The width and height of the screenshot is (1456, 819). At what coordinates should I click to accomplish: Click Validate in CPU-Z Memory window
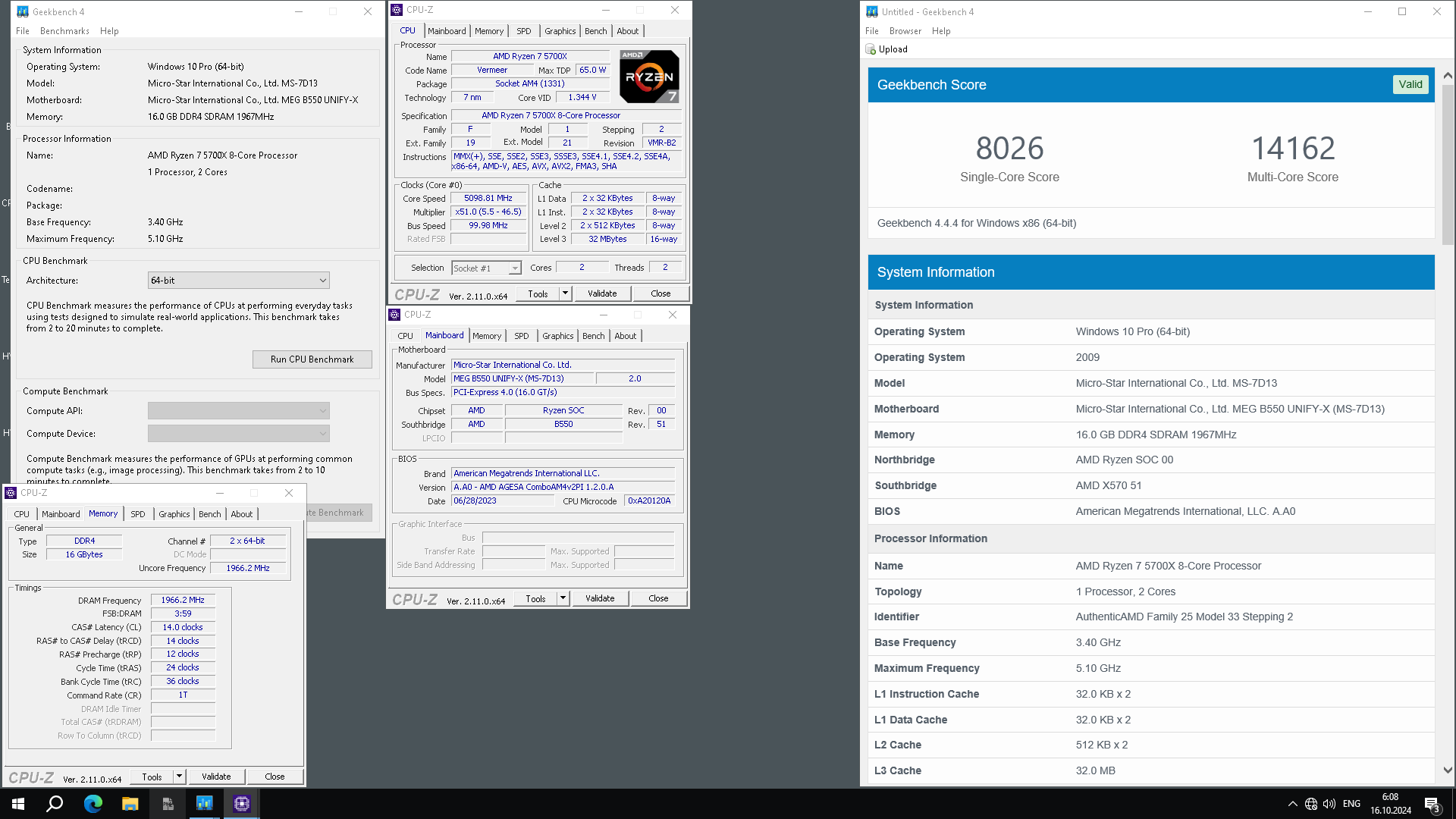click(x=216, y=777)
